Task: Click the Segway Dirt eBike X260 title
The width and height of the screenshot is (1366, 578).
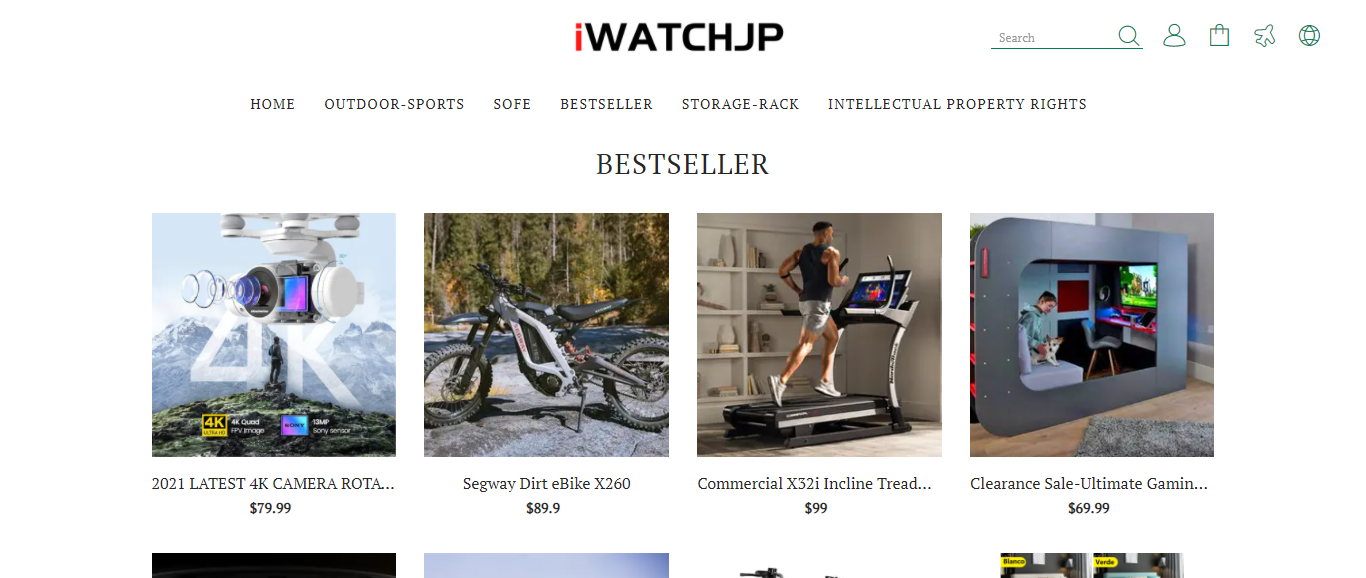Action: (x=546, y=484)
